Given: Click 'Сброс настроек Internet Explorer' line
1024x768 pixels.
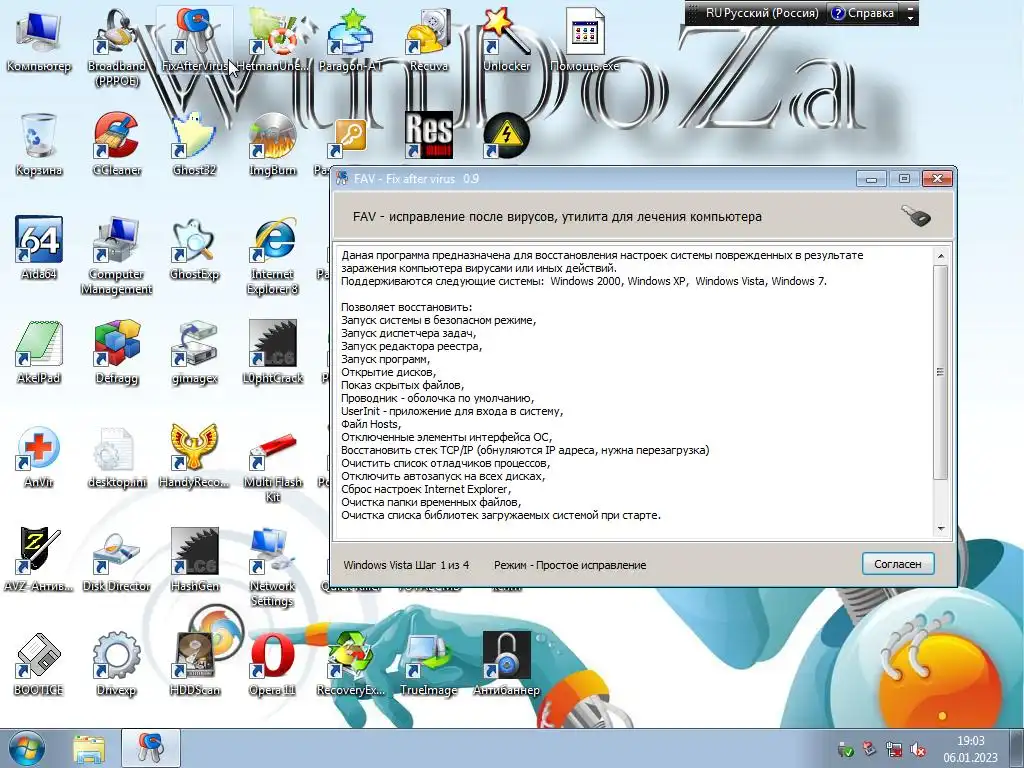Looking at the screenshot, I should (426, 489).
